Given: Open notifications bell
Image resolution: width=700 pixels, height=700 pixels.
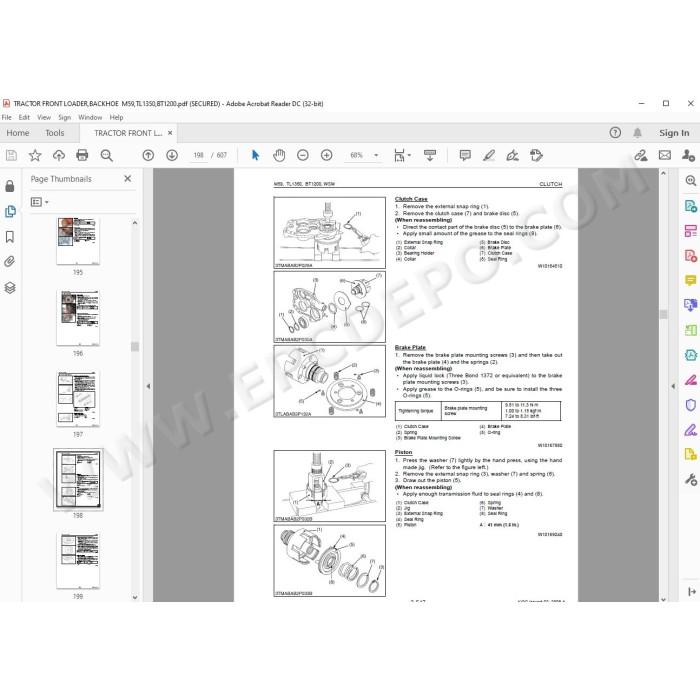Looking at the screenshot, I should tap(638, 133).
